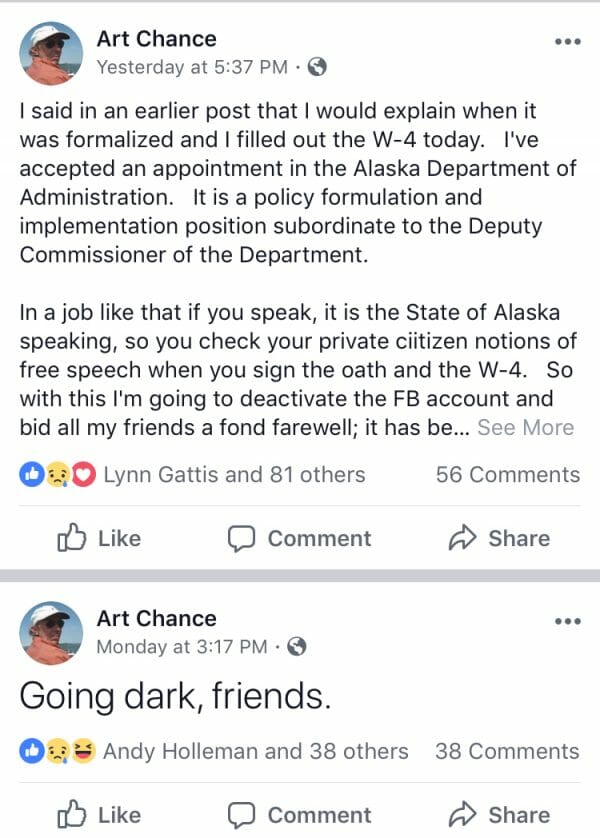Screen dimensions: 600x838
Task: Share the Going dark, friends post
Action: coord(499,814)
